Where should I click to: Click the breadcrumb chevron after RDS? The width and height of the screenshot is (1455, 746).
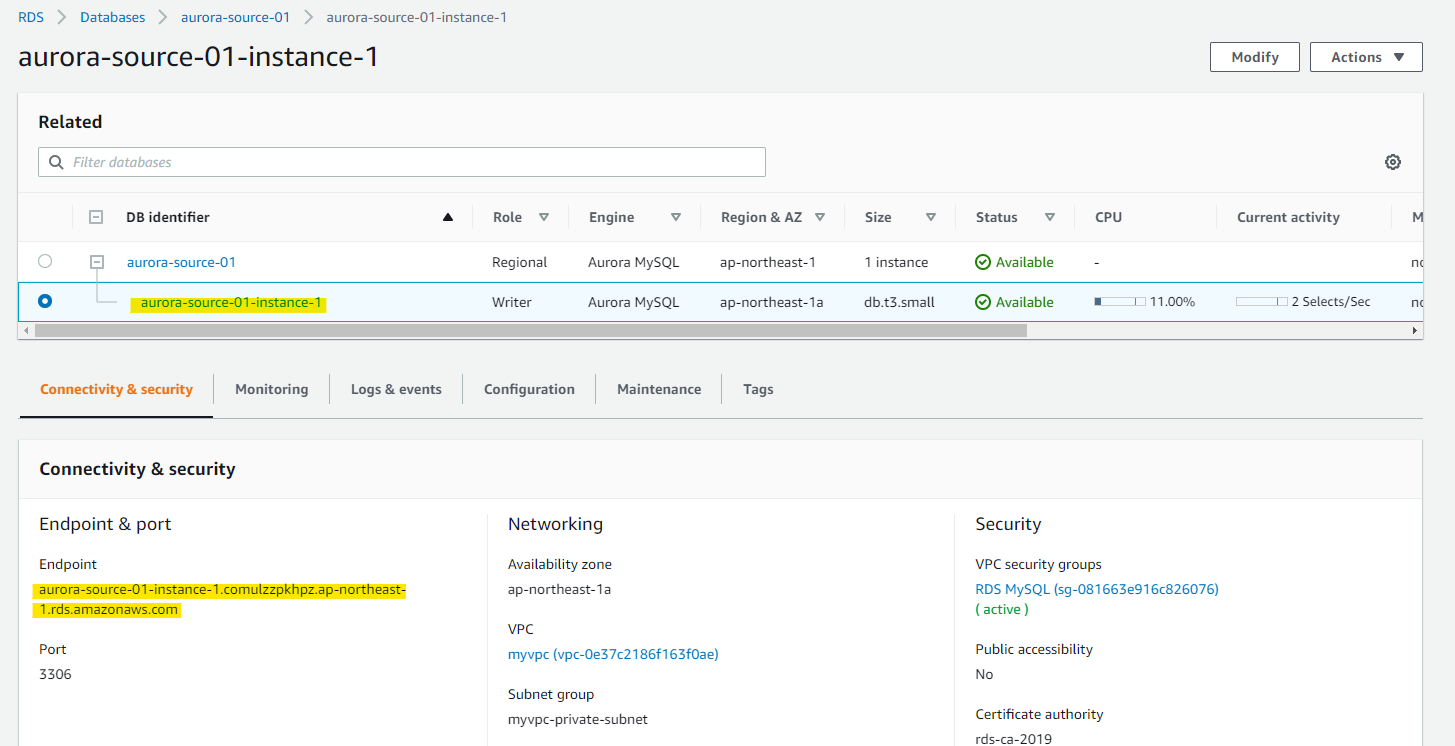(x=62, y=17)
